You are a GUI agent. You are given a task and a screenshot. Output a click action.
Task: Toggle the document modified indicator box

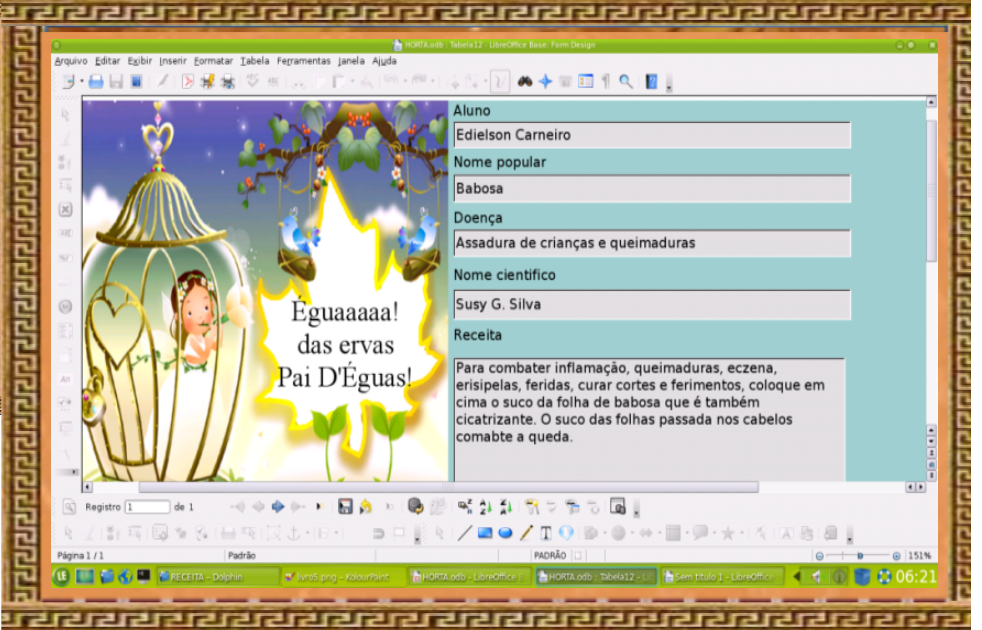pos(578,555)
